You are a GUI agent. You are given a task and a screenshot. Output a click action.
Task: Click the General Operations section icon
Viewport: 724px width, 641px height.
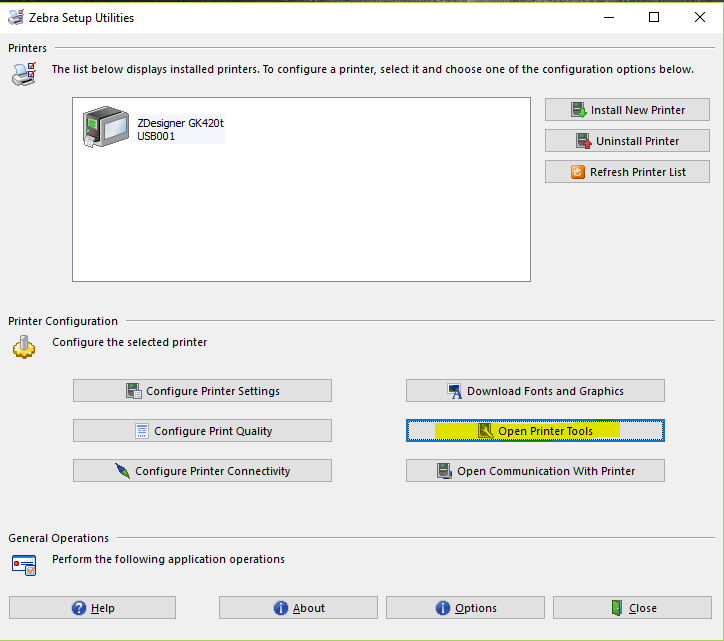click(x=24, y=565)
